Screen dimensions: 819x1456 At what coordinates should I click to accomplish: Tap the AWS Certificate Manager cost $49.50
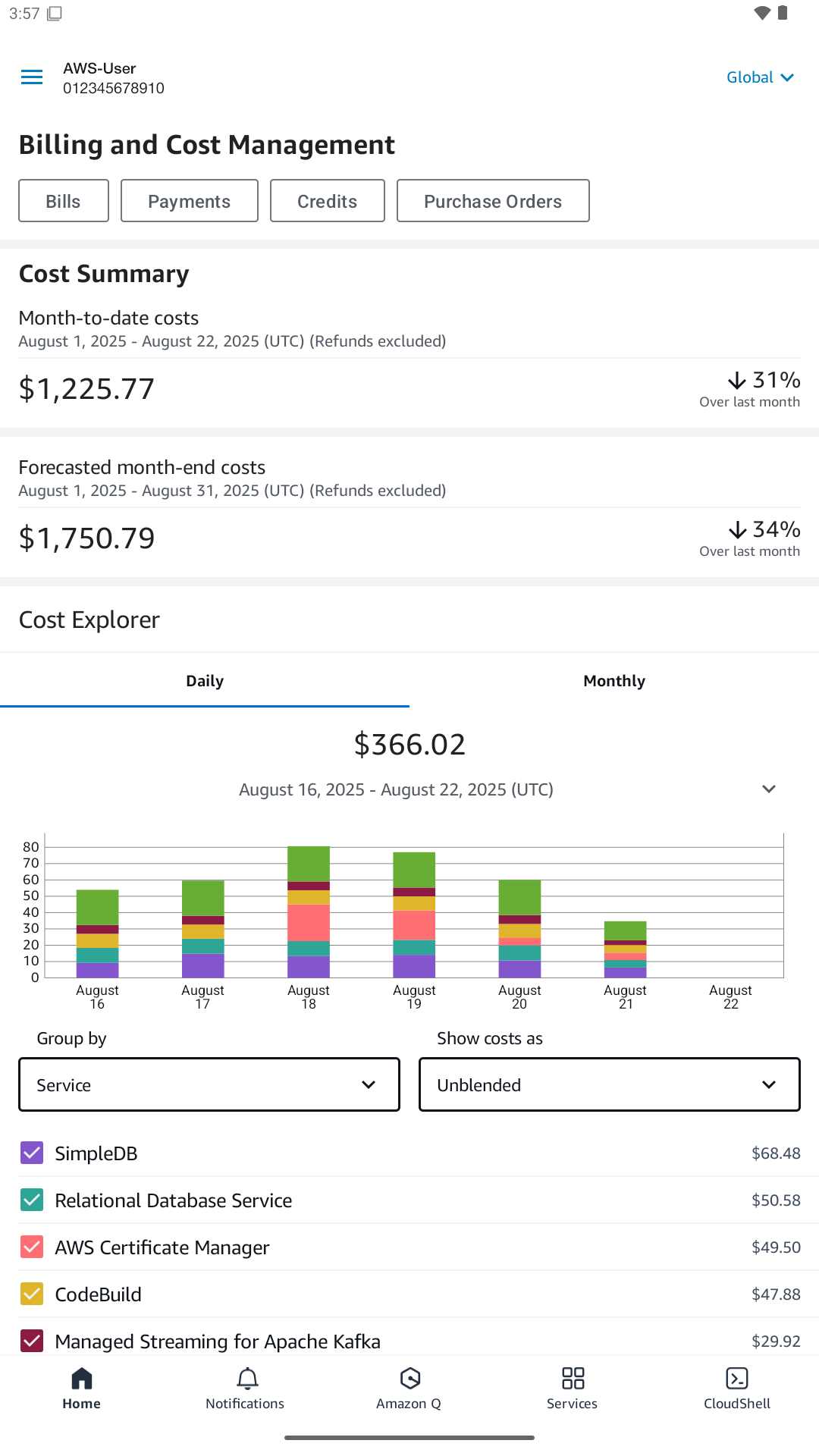776,1247
